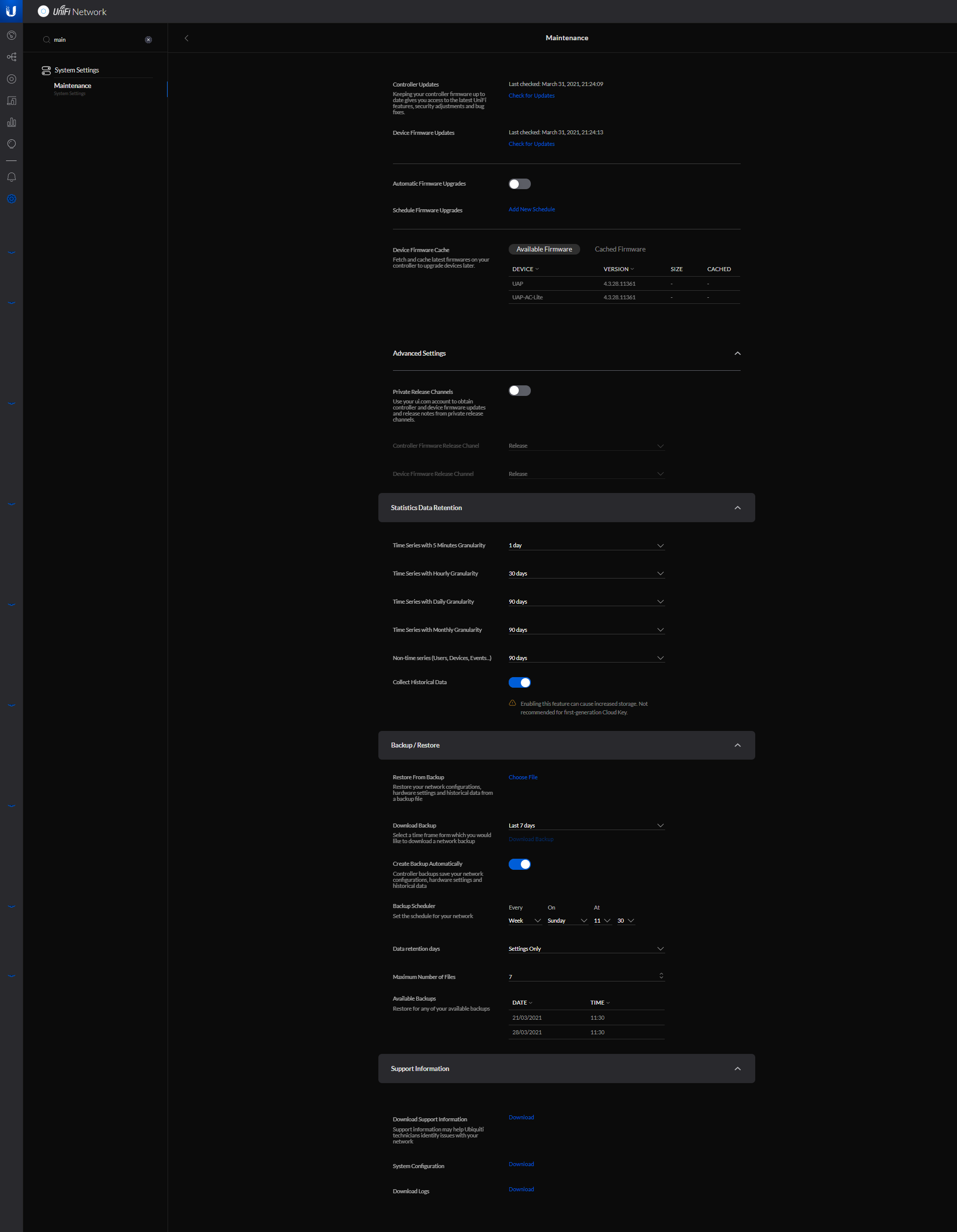Select Maintenance in the search results
Viewport: 957px width, 1232px height.
tap(73, 86)
